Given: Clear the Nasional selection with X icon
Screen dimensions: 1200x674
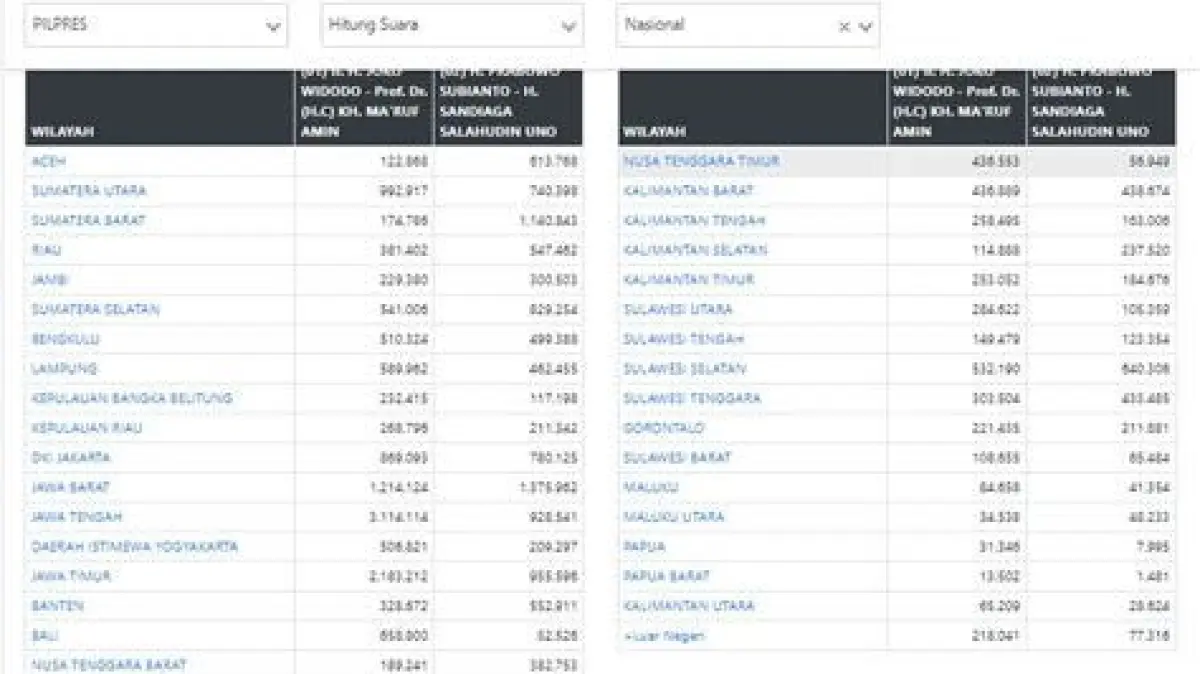Looking at the screenshot, I should pyautogui.click(x=844, y=27).
